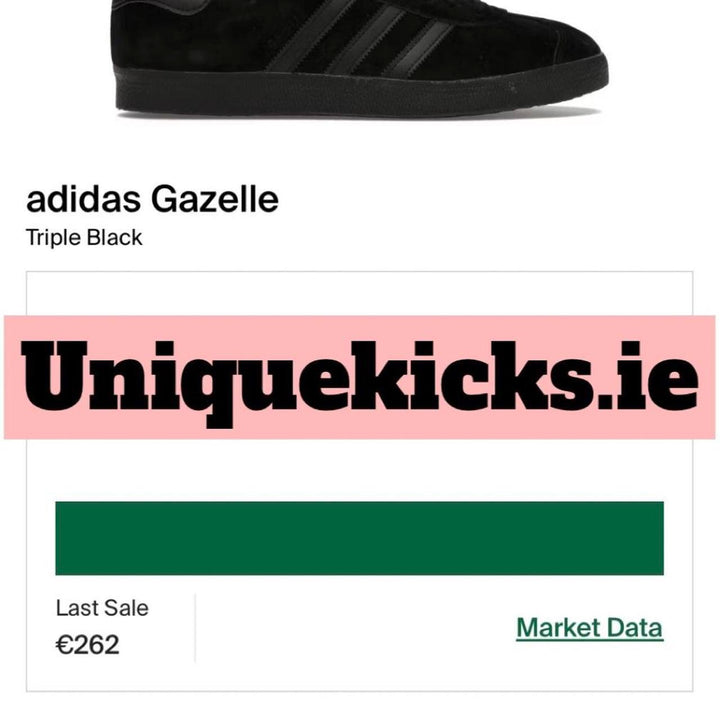Click the large U in the Uniquekicks banner
This screenshot has width=720, height=720.
(x=54, y=376)
